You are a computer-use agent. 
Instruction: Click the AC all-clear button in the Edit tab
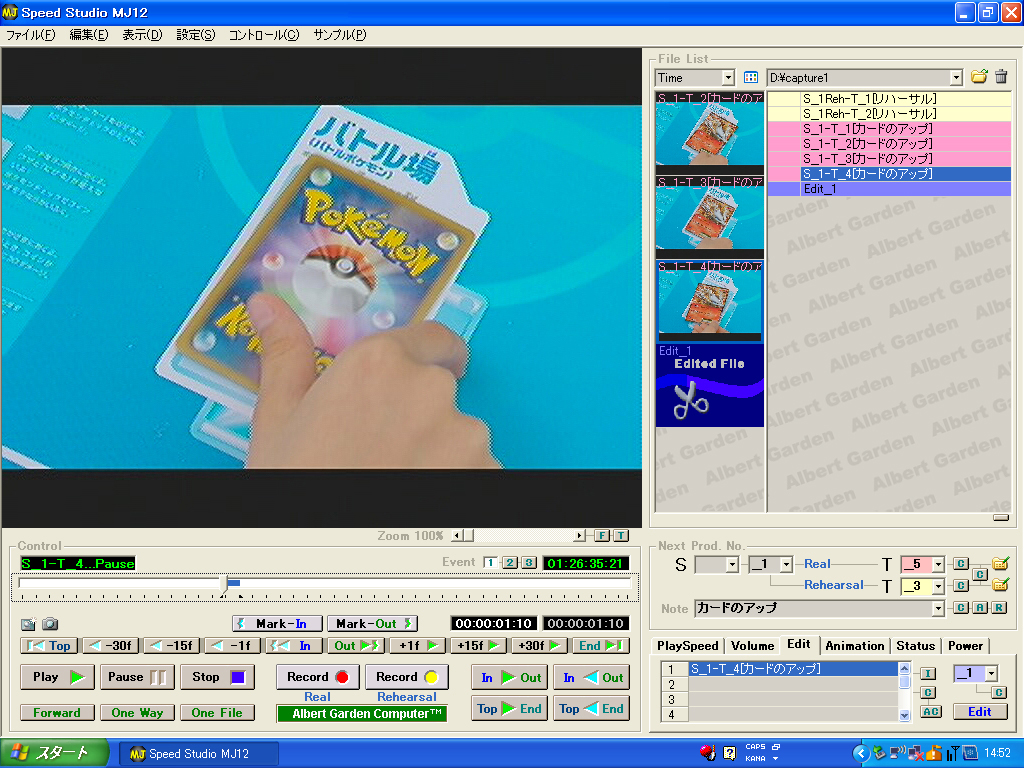[931, 711]
